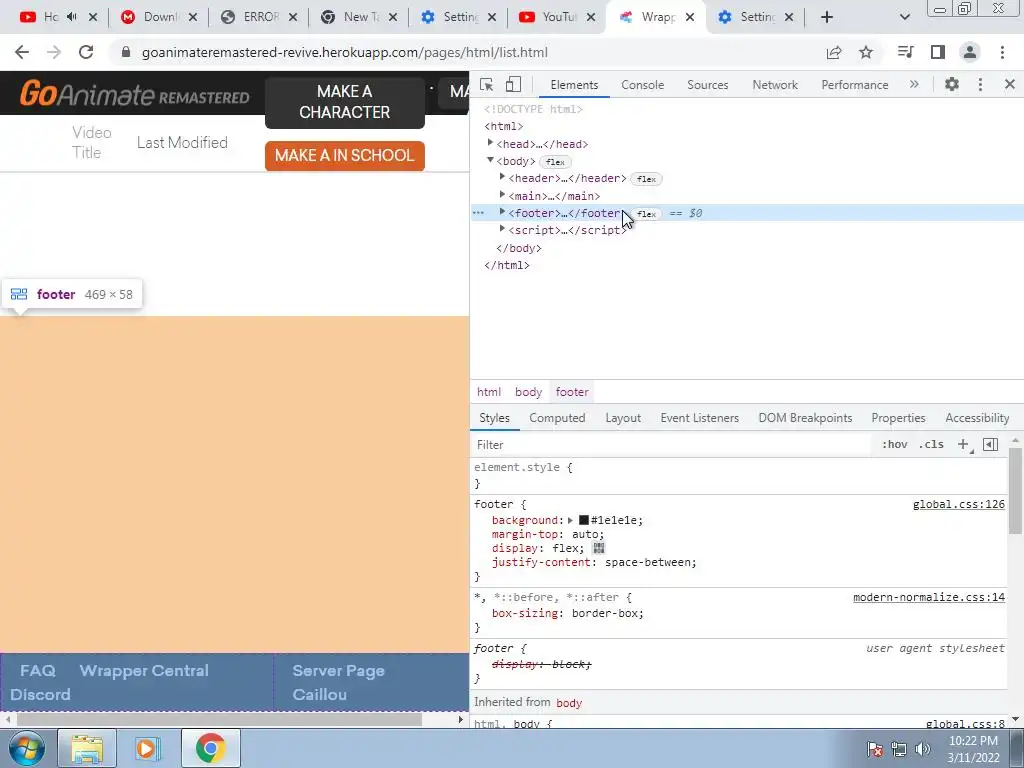Open a new tab with plus button
The width and height of the screenshot is (1024, 768).
(x=827, y=18)
